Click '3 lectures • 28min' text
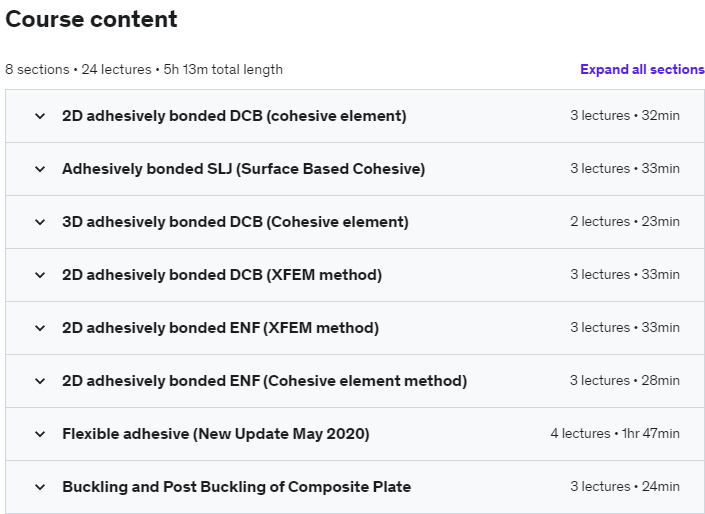Viewport: 705px width, 514px height. pyautogui.click(x=625, y=380)
